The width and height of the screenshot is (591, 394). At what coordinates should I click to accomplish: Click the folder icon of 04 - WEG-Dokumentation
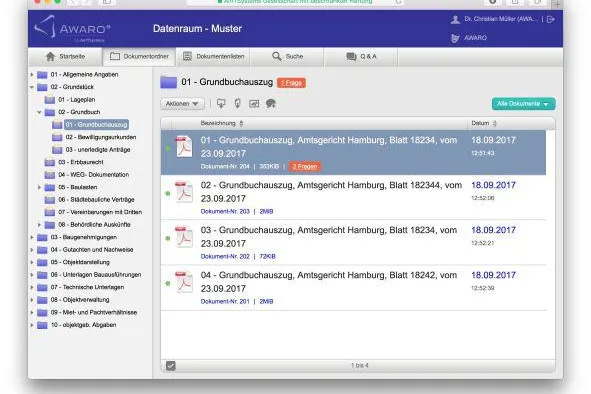click(50, 175)
